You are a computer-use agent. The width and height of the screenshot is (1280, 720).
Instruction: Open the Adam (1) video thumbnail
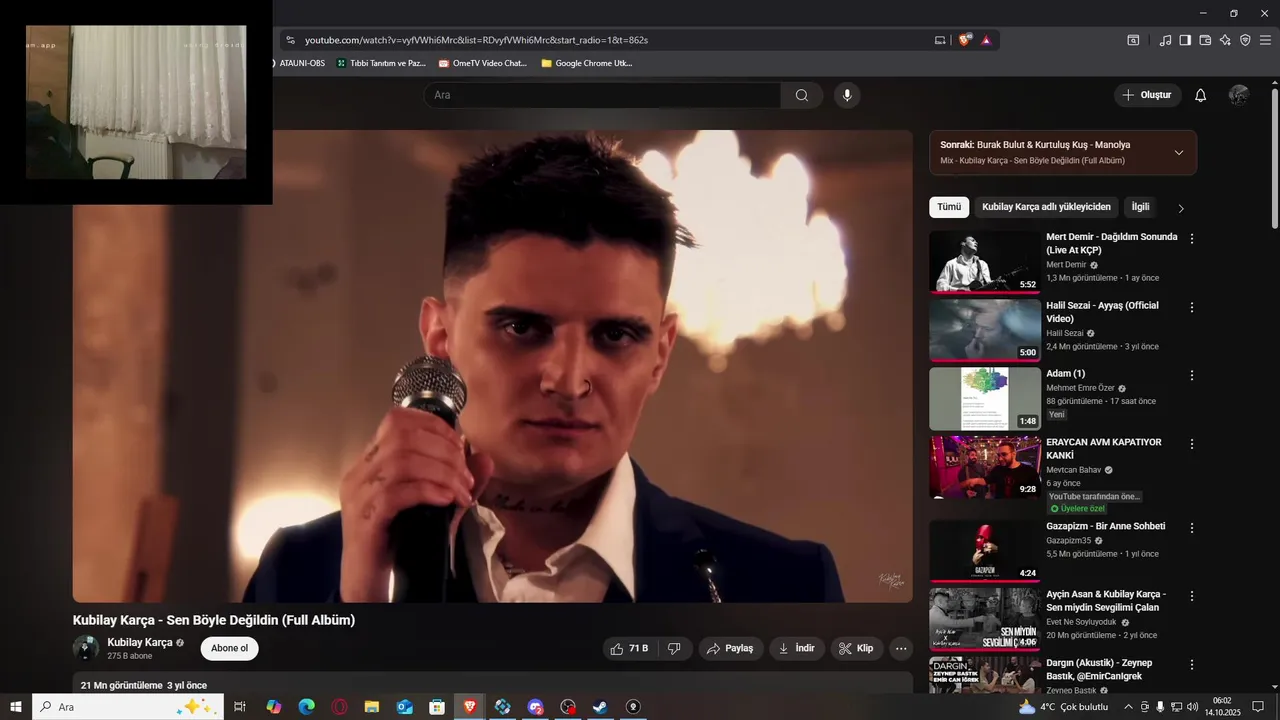[985, 399]
